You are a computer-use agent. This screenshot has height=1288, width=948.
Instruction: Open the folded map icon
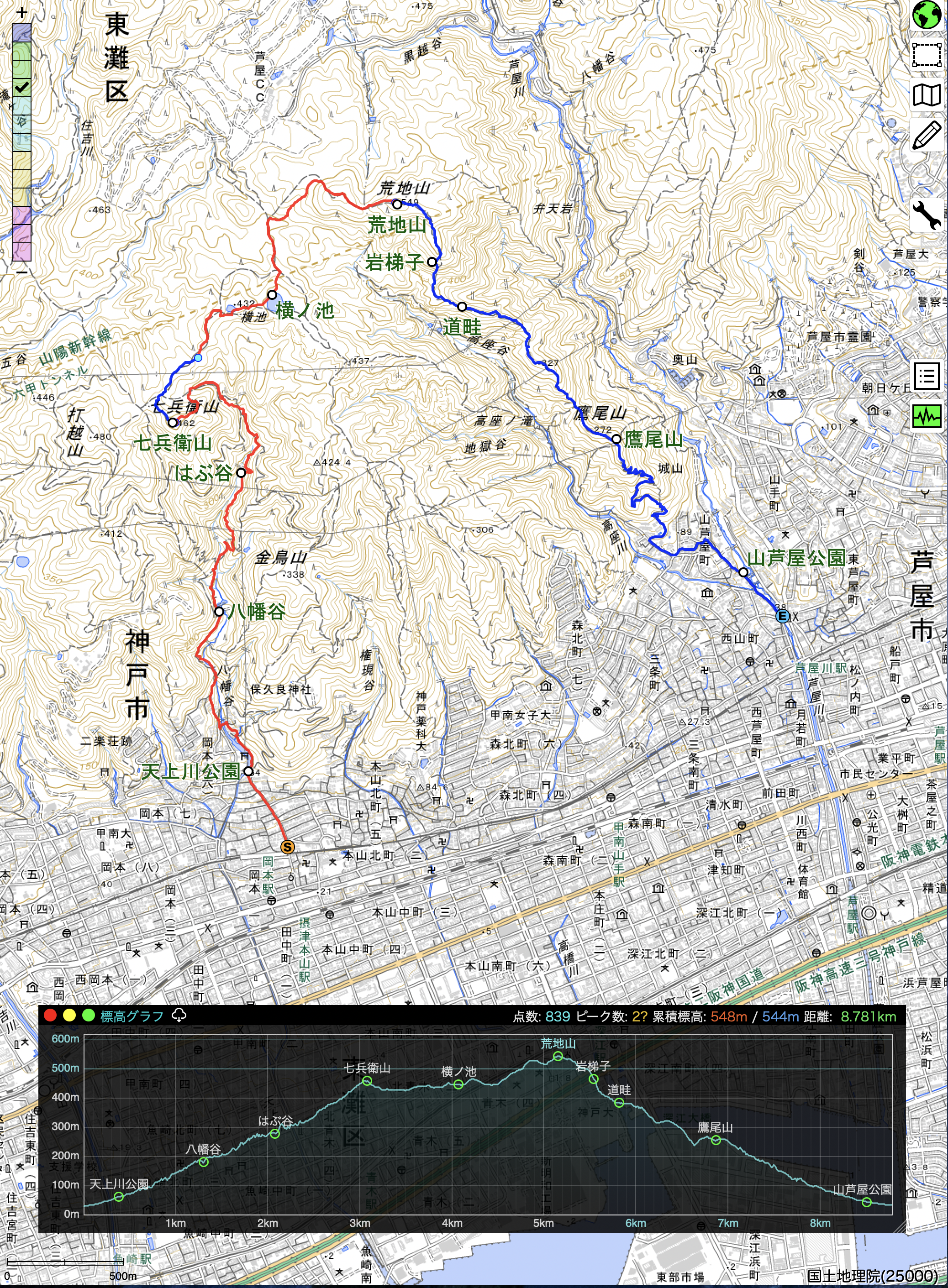tap(926, 95)
